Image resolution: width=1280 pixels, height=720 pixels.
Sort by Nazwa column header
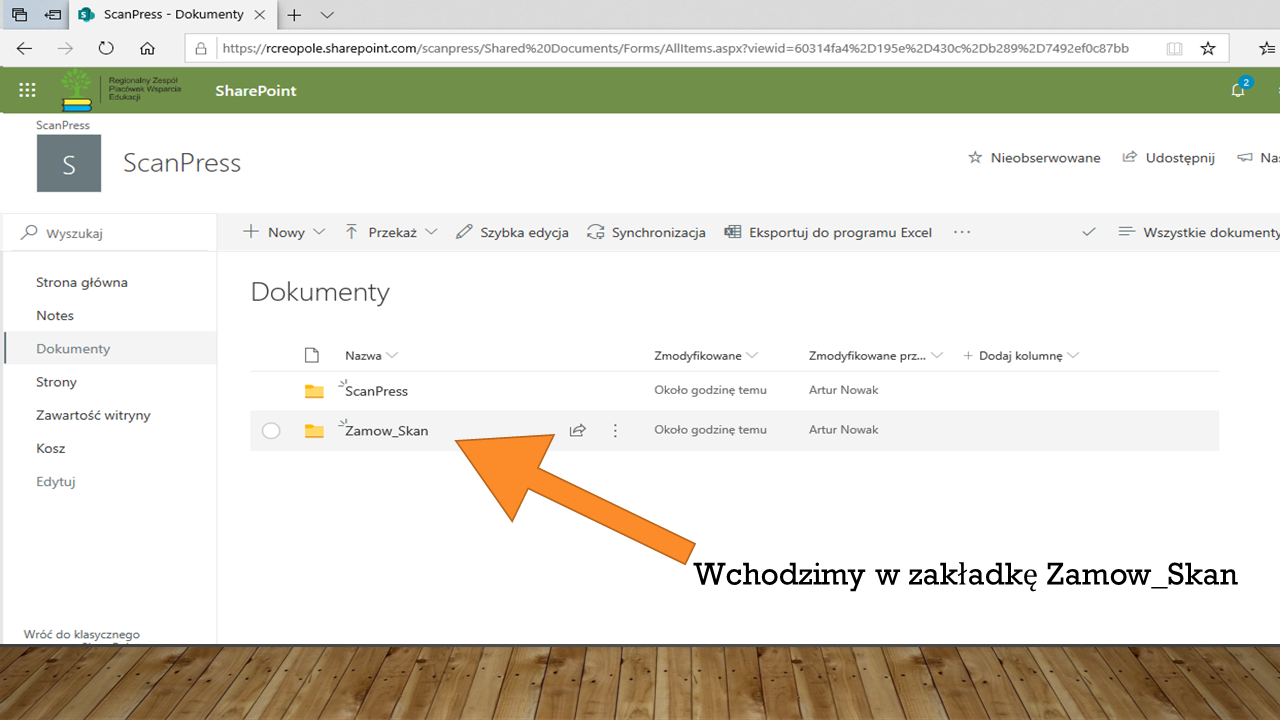371,356
